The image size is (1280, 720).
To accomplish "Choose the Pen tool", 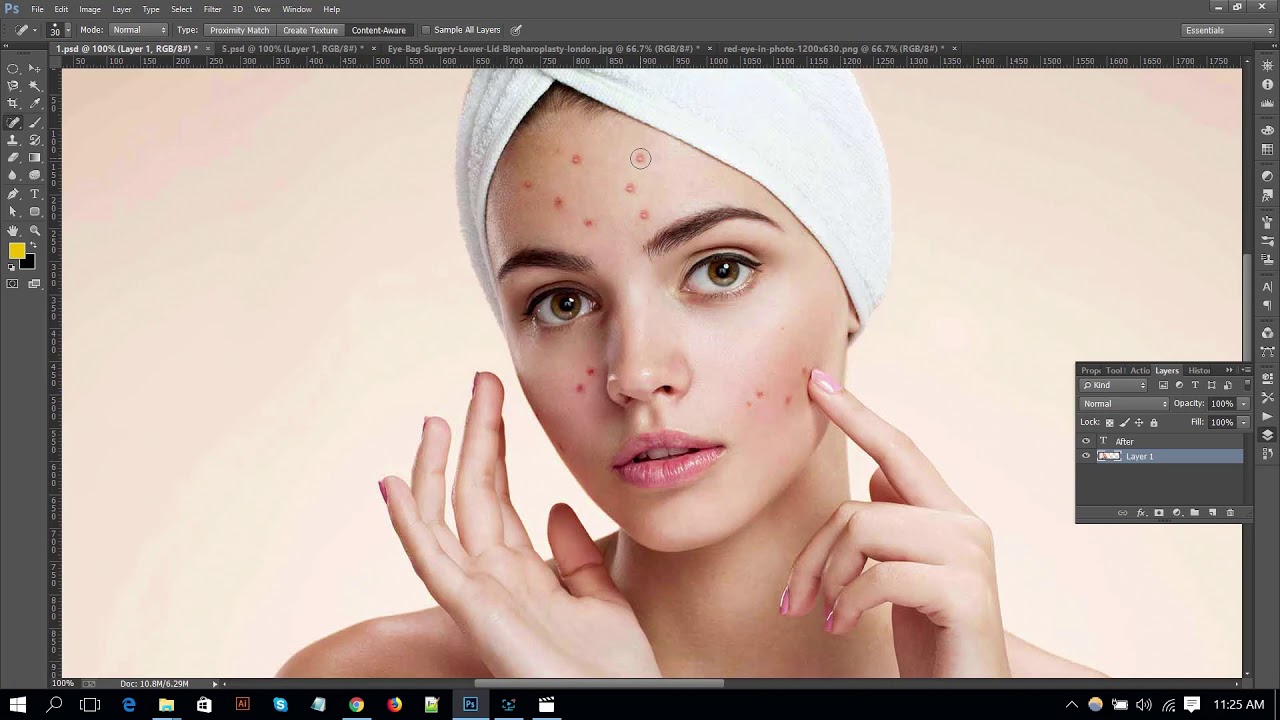I will coord(13,194).
